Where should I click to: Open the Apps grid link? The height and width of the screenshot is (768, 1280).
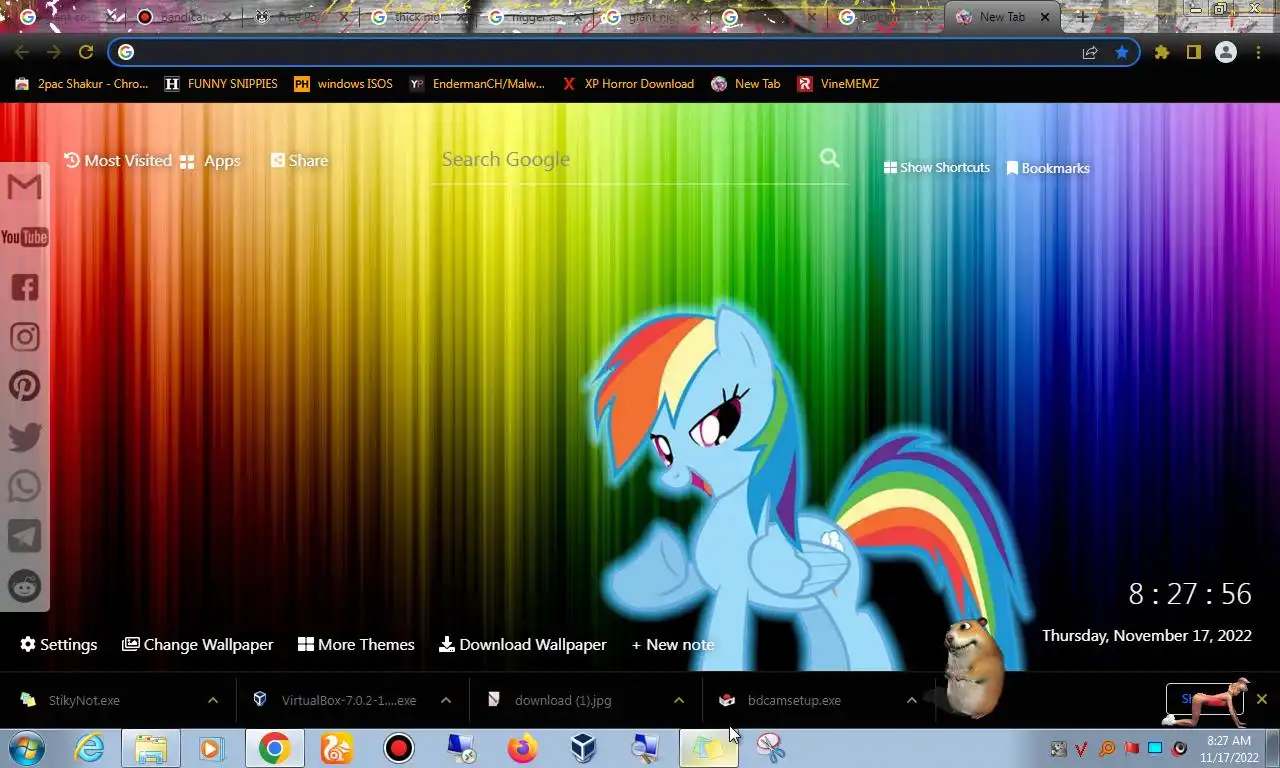pyautogui.click(x=210, y=161)
